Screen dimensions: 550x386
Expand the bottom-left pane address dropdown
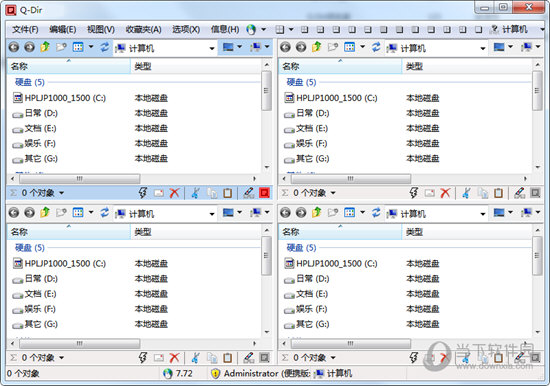[x=212, y=214]
